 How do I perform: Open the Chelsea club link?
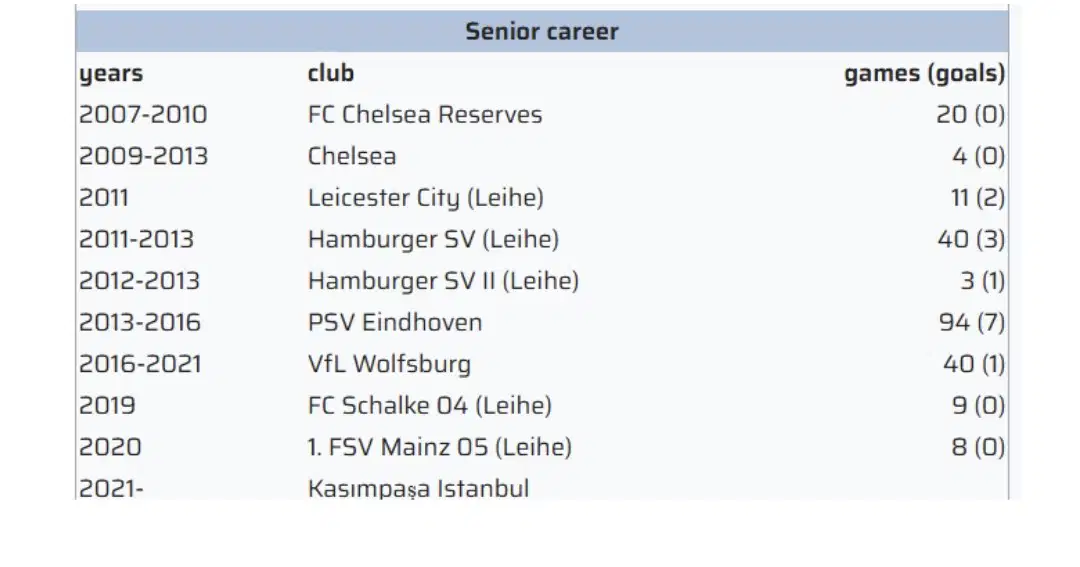pos(352,156)
